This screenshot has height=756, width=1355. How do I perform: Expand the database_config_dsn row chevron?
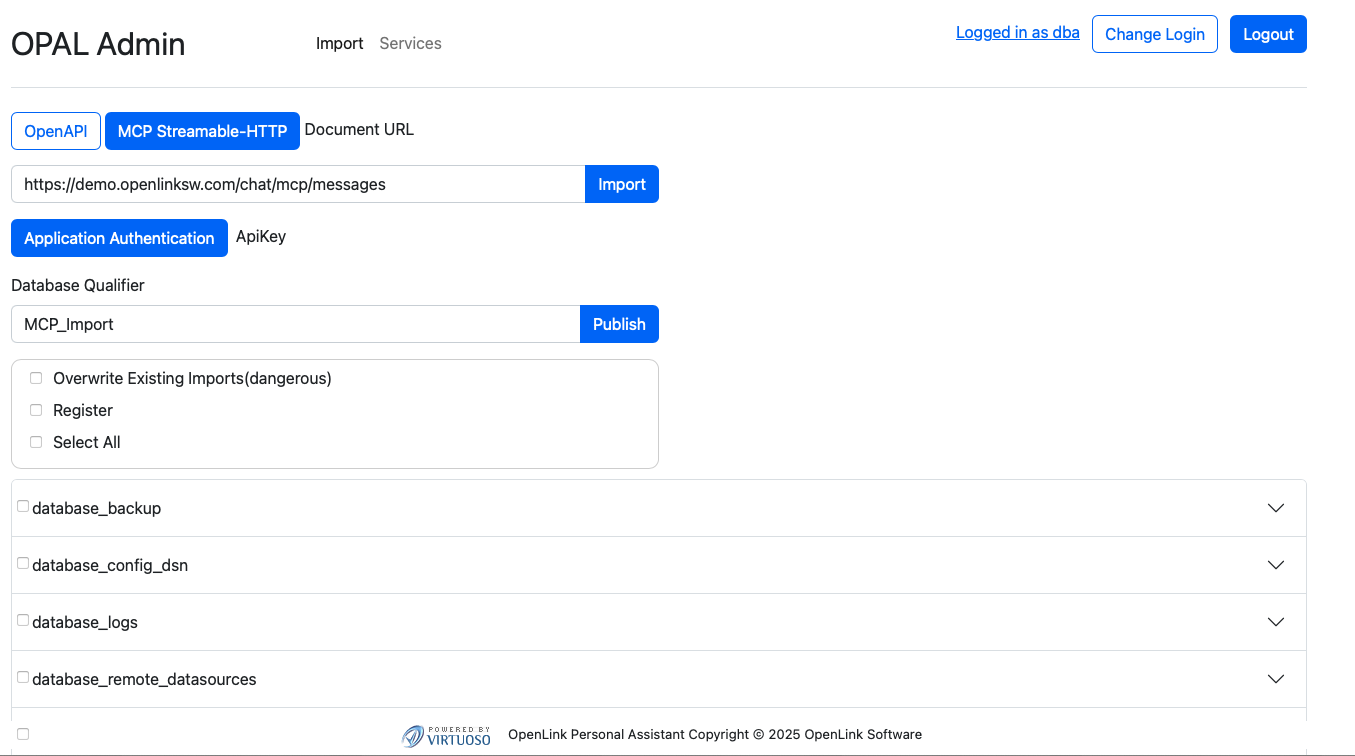pos(1276,565)
